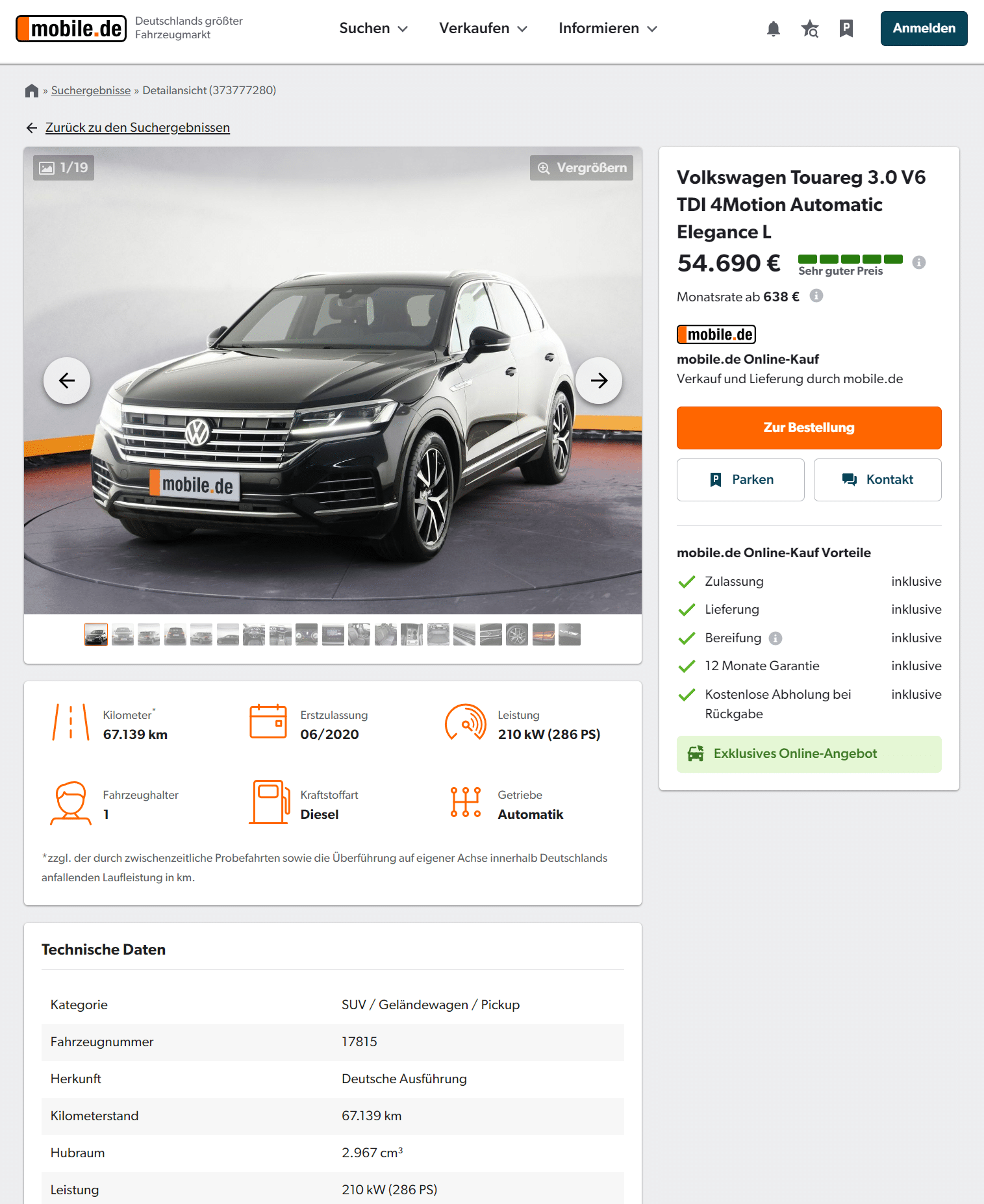Image resolution: width=984 pixels, height=1204 pixels.
Task: Click the Zulassung checkmark row
Action: 809,582
